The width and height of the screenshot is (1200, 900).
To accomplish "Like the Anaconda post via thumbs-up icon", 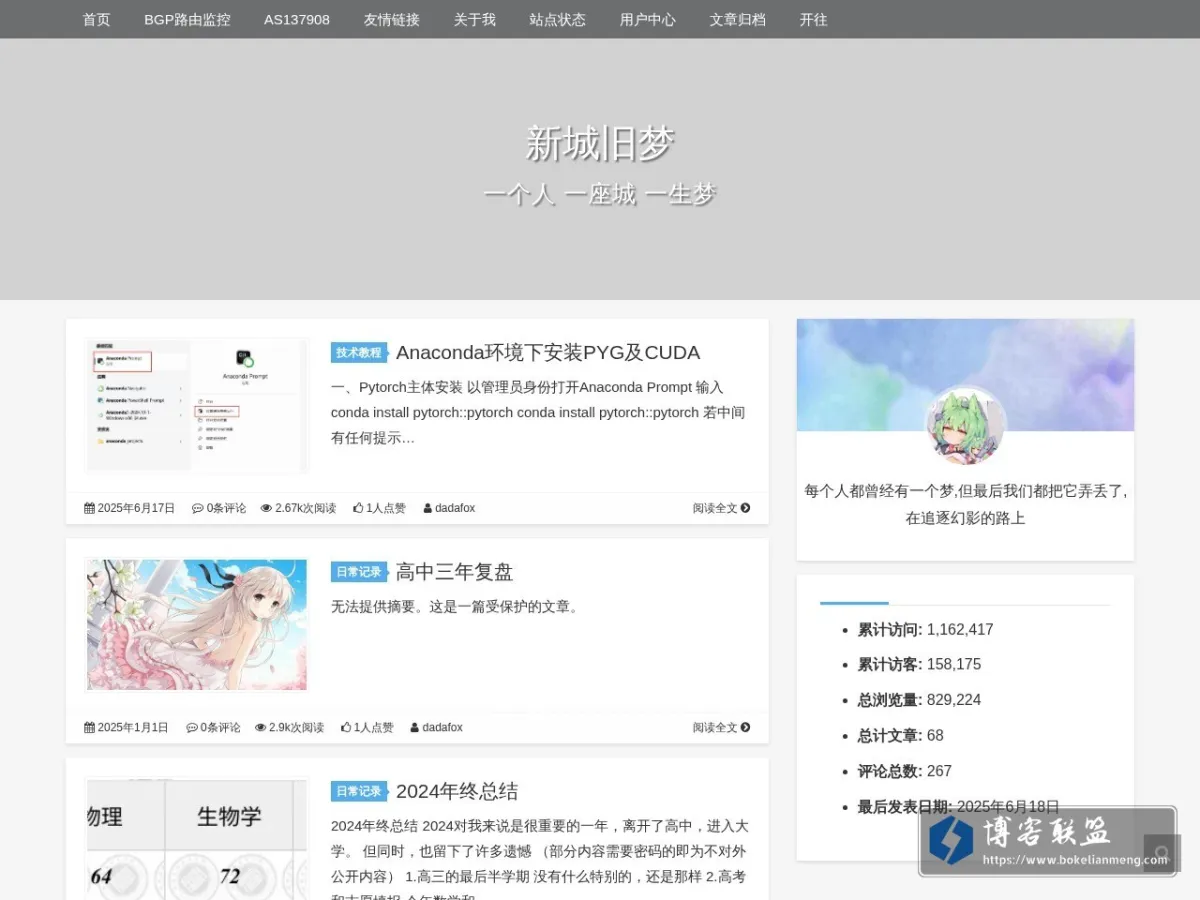I will pos(358,508).
